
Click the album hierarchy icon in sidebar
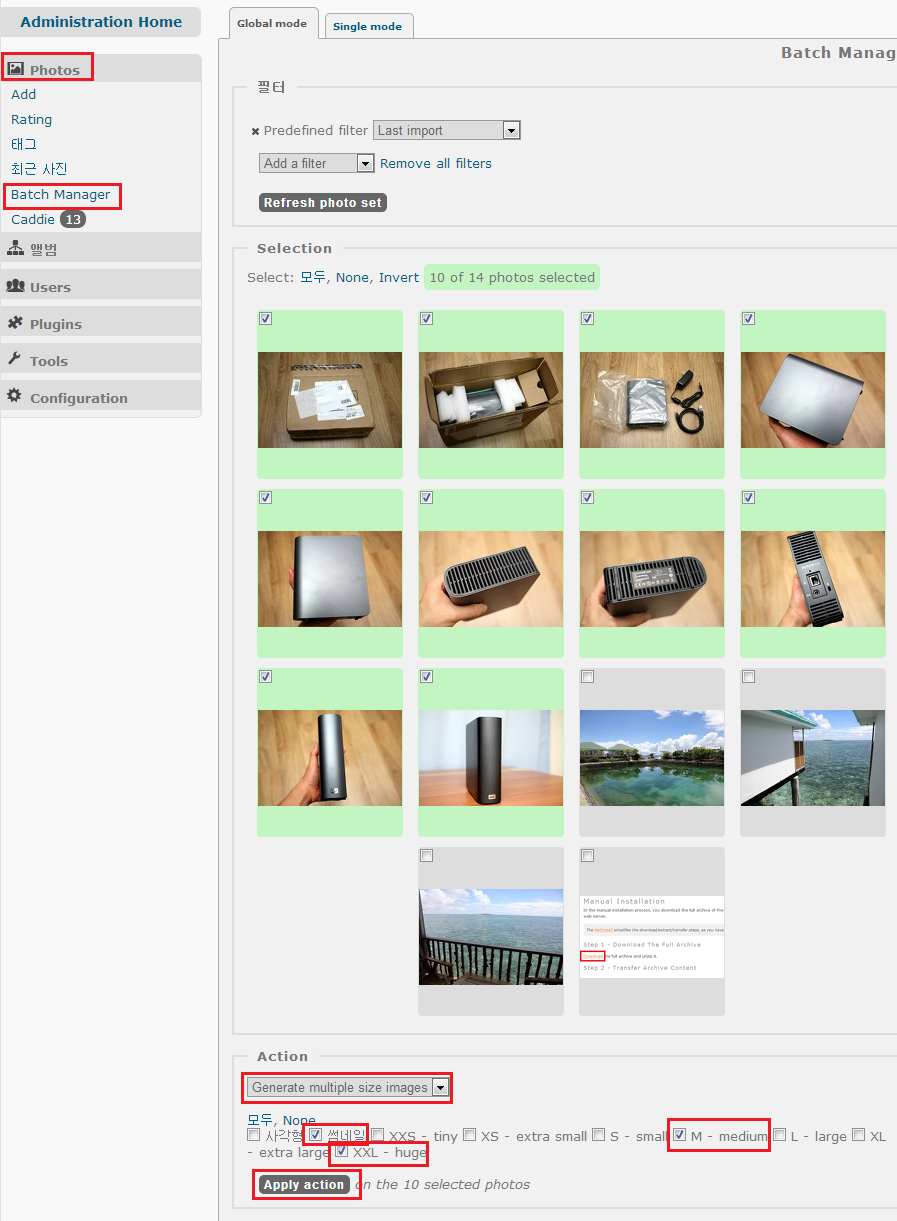click(15, 248)
